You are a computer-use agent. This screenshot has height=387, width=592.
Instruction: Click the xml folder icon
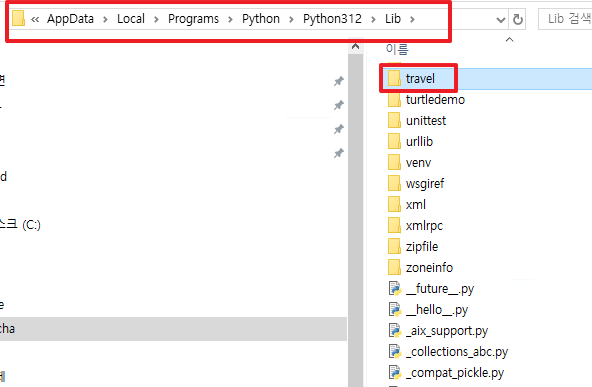coord(394,205)
